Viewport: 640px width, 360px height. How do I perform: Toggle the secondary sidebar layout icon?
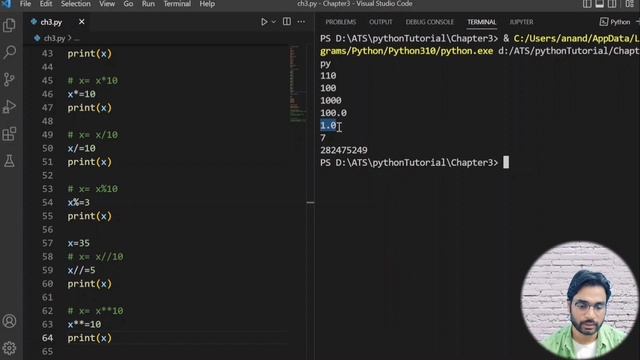tap(612, 4)
